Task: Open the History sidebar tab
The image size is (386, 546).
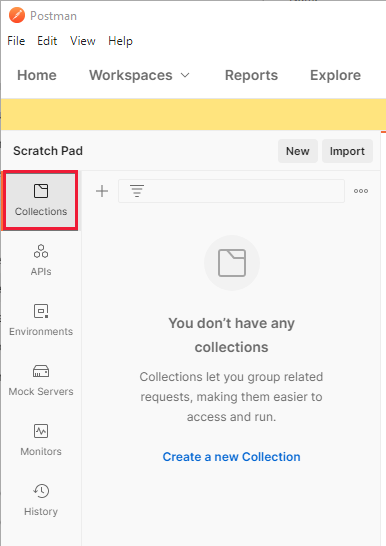Action: 41,500
